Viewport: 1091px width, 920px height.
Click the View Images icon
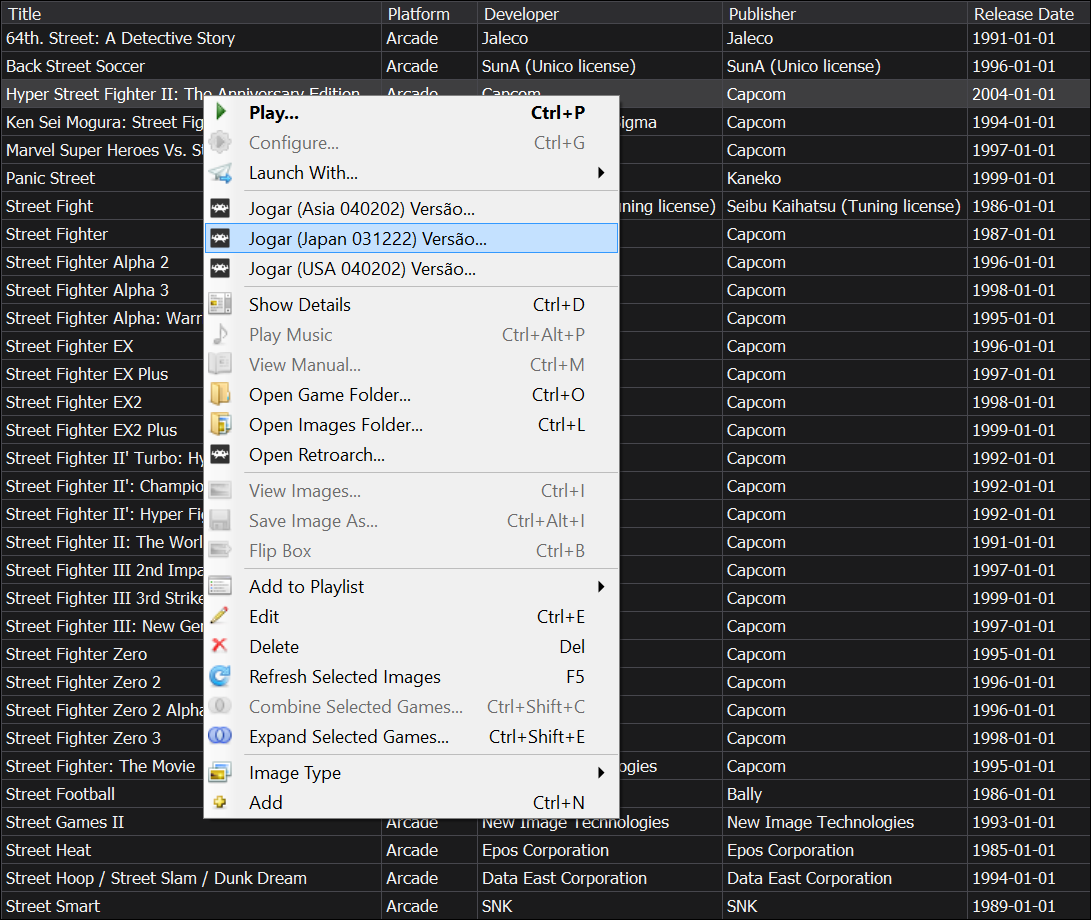click(220, 490)
